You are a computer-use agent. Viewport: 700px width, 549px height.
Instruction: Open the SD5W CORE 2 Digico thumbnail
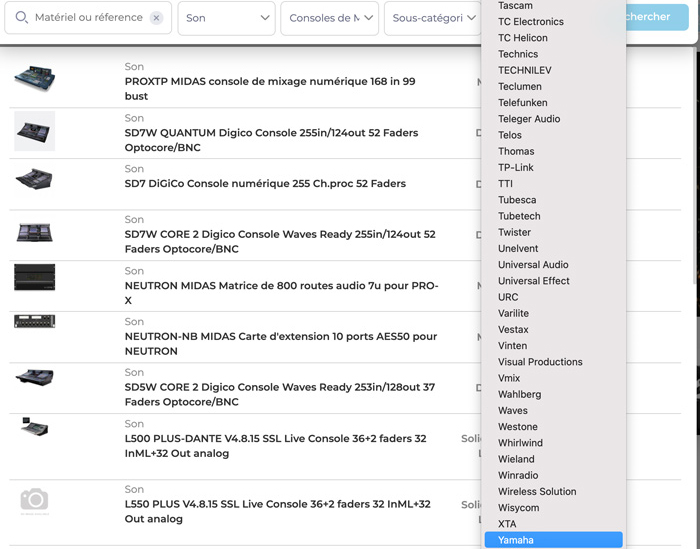click(35, 377)
